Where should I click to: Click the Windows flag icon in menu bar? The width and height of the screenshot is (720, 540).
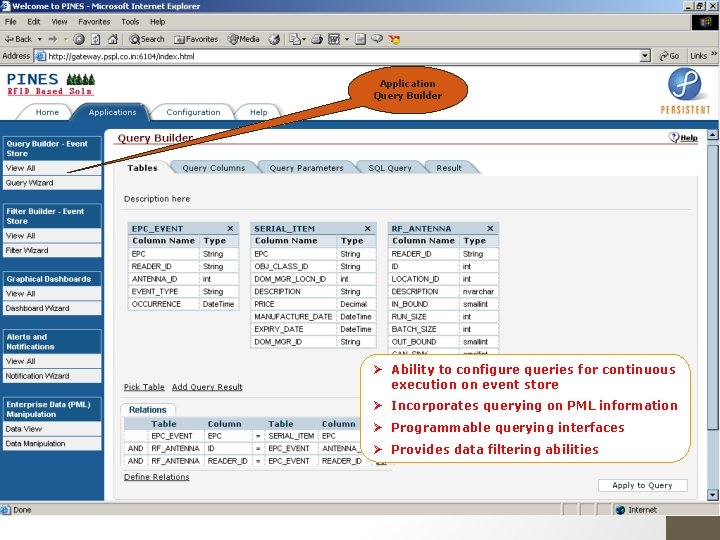pos(705,22)
